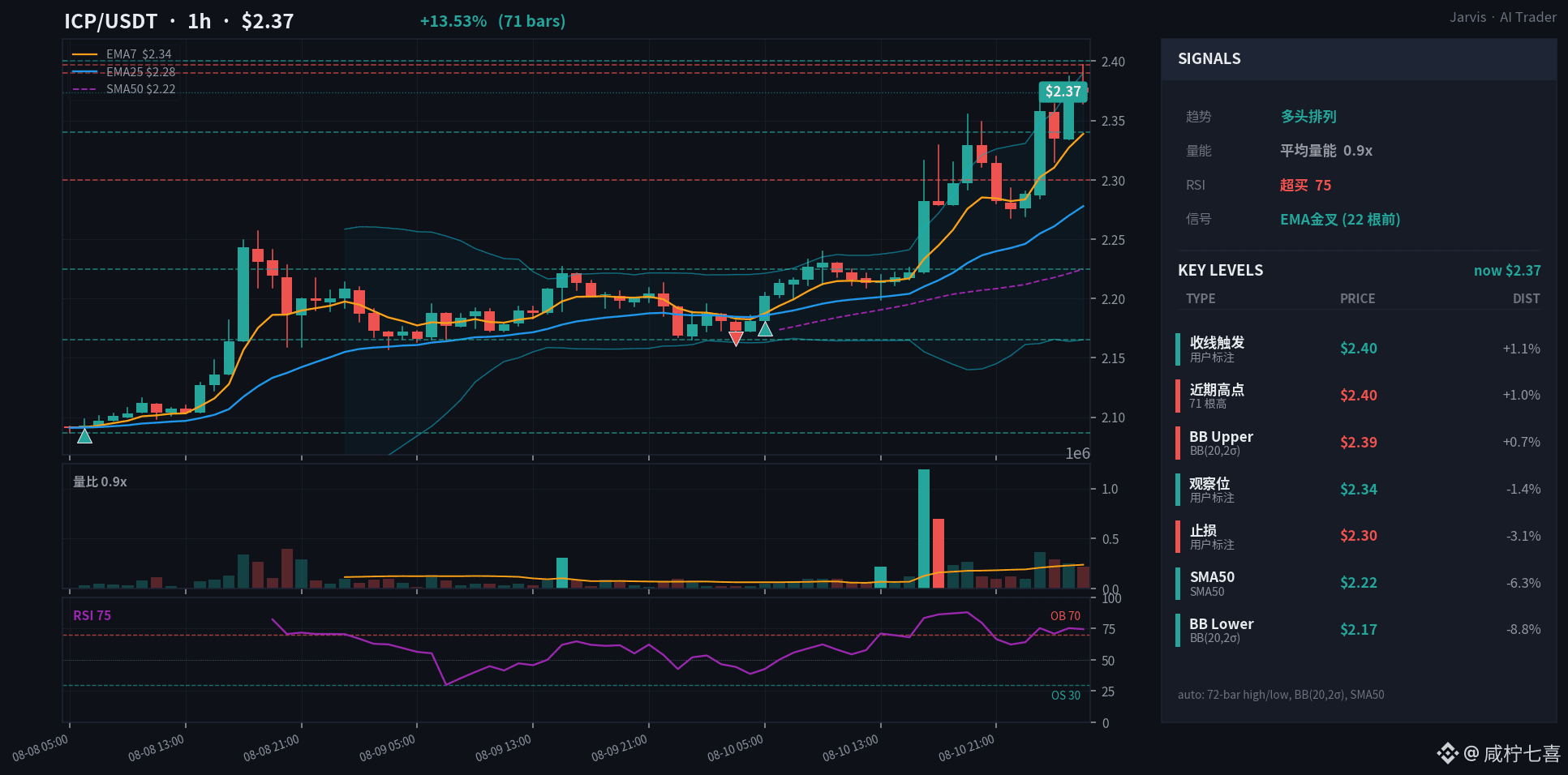Click the green buy arrow at chart start
This screenshot has height=775, width=1568.
coord(84,436)
